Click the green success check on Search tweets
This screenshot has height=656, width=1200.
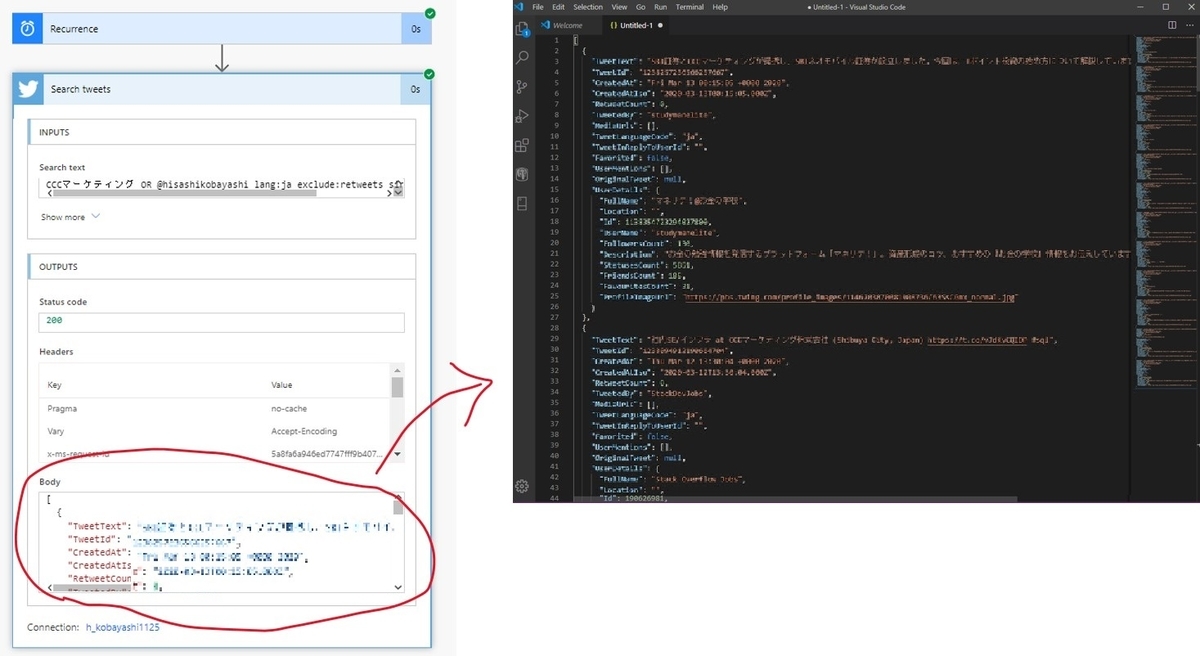429,74
